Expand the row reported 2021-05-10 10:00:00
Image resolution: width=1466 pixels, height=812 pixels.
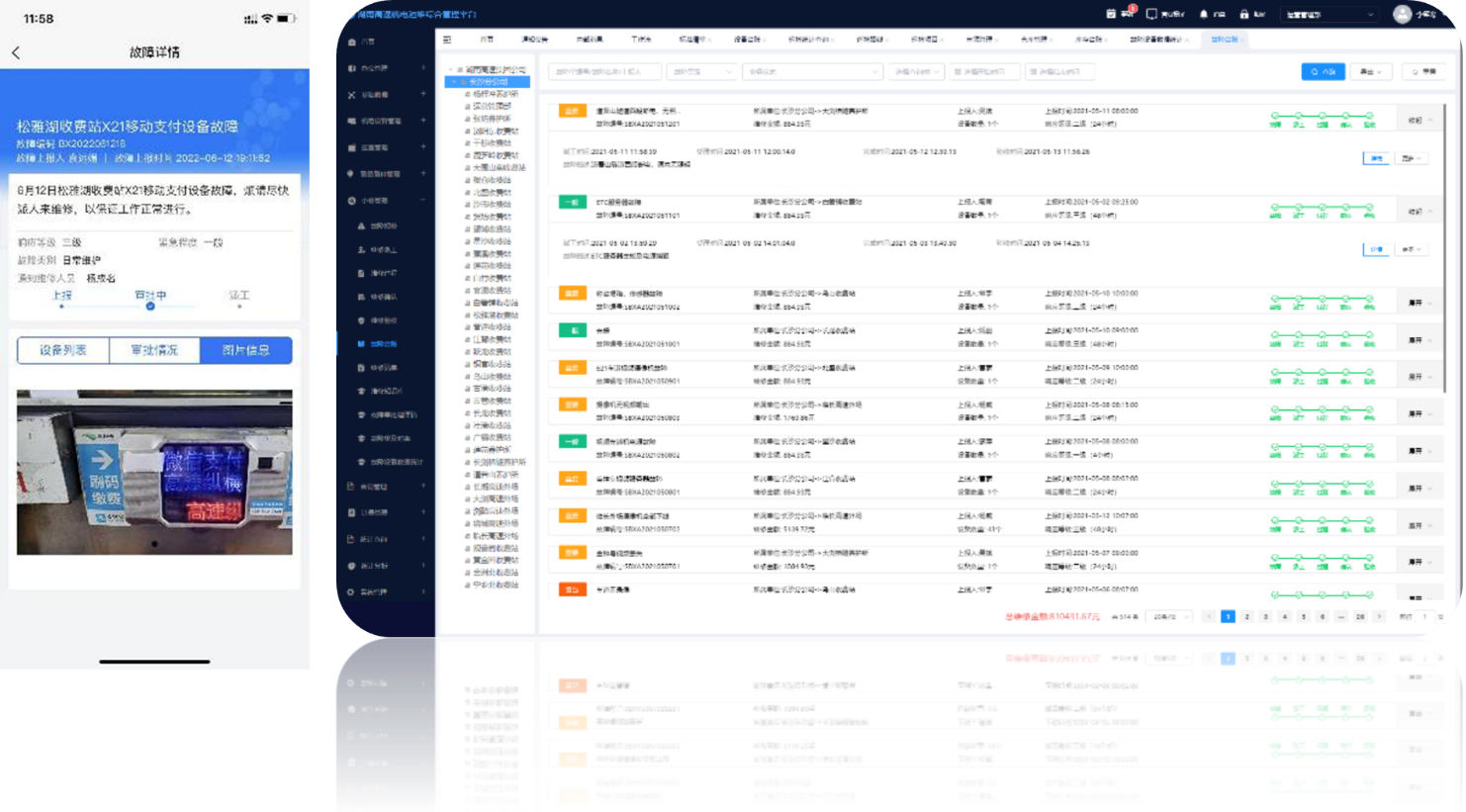point(1420,303)
